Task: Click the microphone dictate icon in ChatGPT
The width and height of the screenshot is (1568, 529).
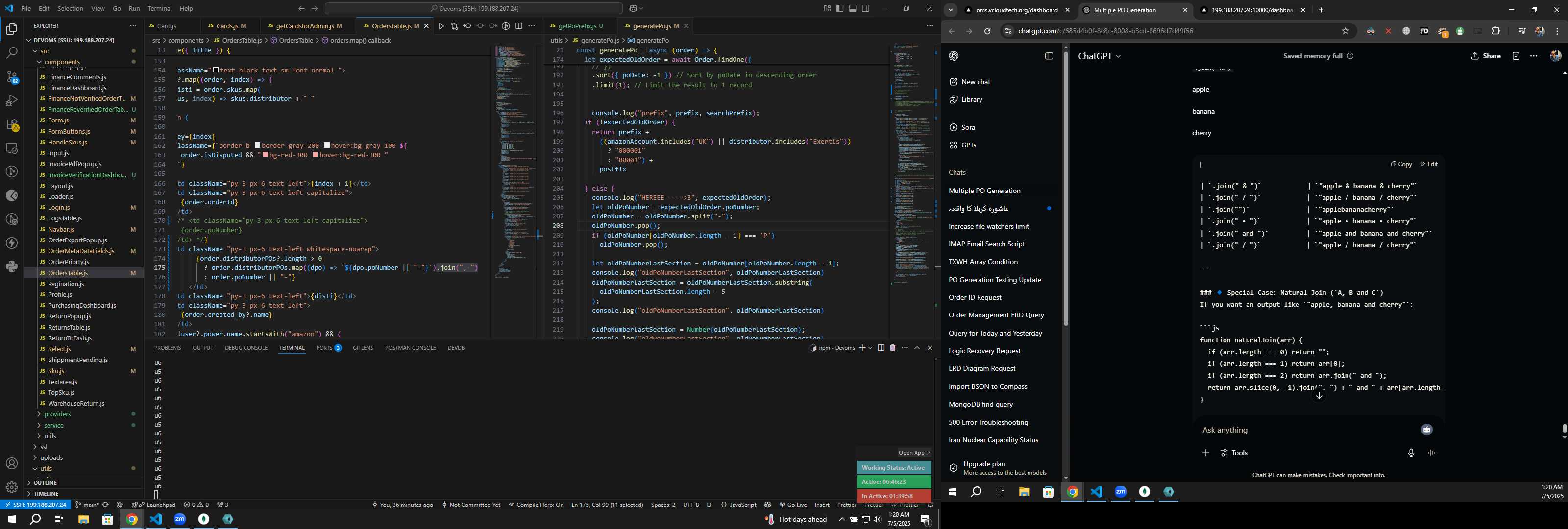Action: (1411, 453)
